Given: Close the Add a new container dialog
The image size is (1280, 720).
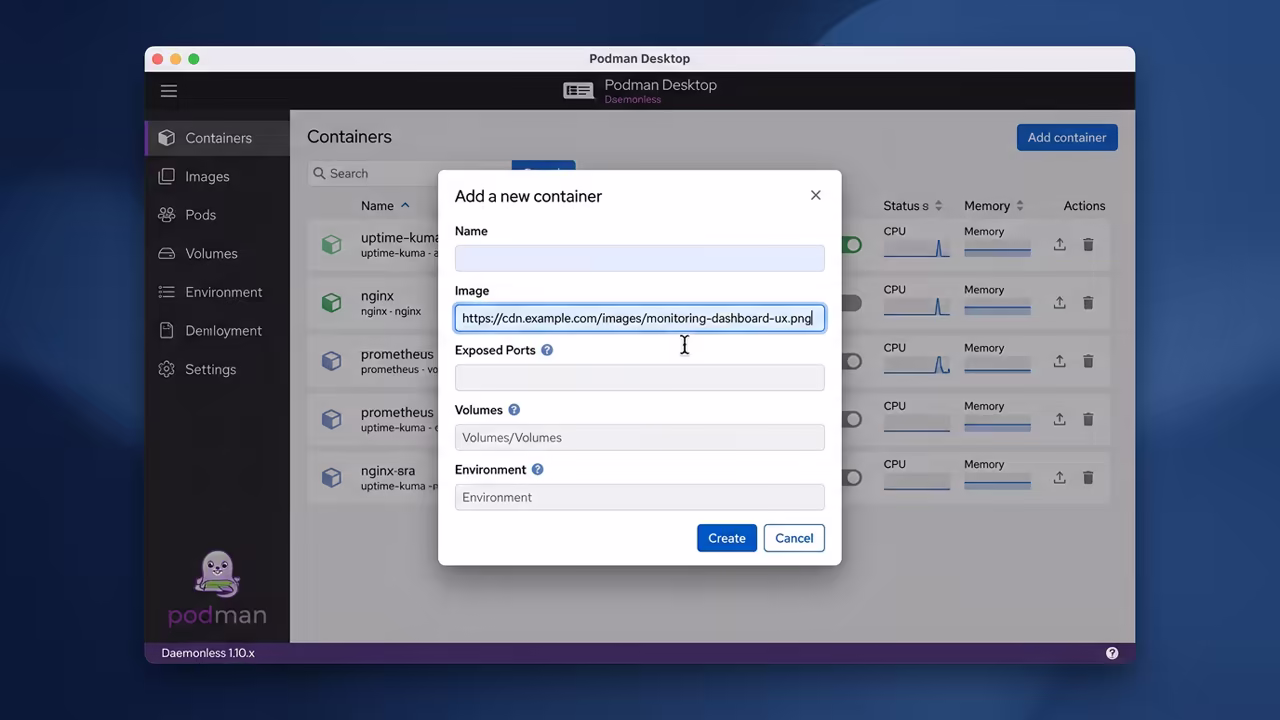Looking at the screenshot, I should [x=816, y=195].
